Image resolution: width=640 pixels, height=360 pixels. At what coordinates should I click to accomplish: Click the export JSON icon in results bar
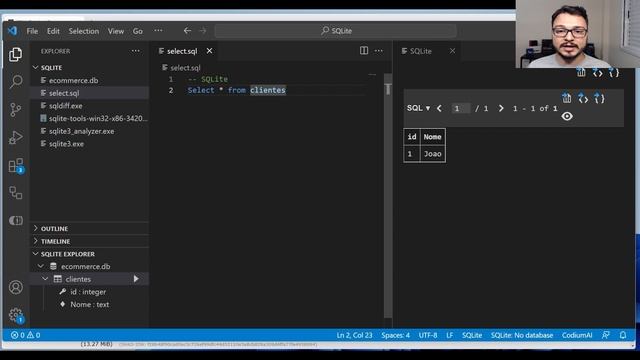(599, 98)
